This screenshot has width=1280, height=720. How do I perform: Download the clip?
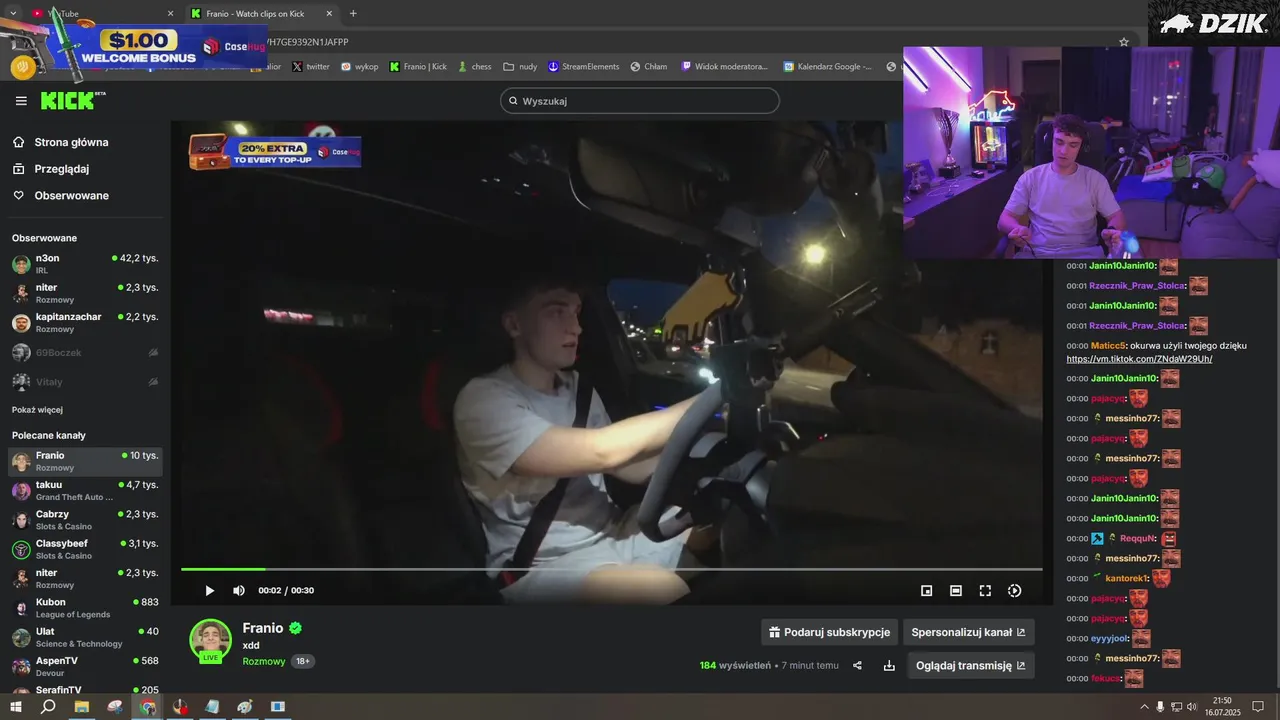coord(889,665)
